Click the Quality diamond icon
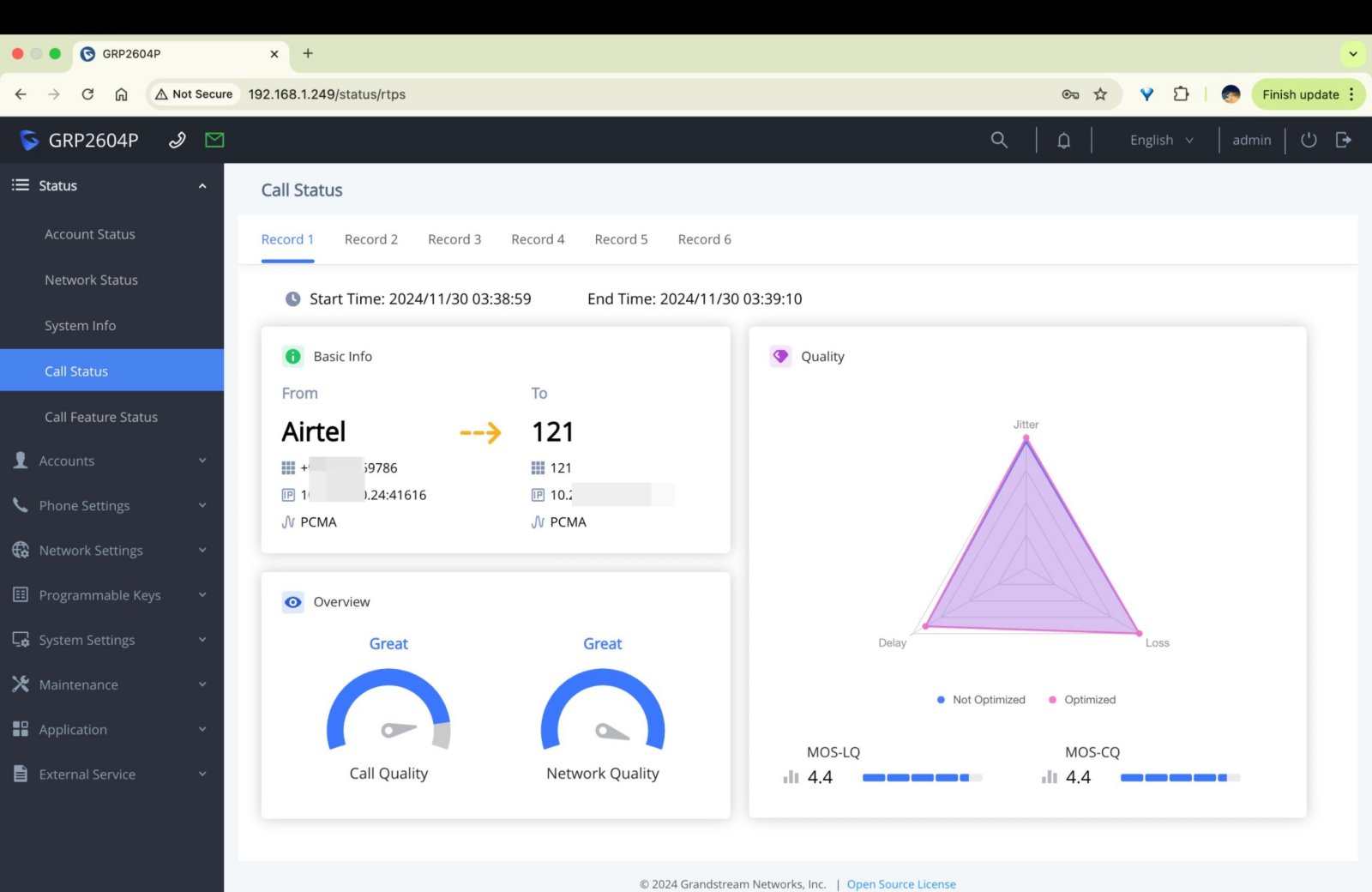Viewport: 1372px width, 892px height. 780,356
